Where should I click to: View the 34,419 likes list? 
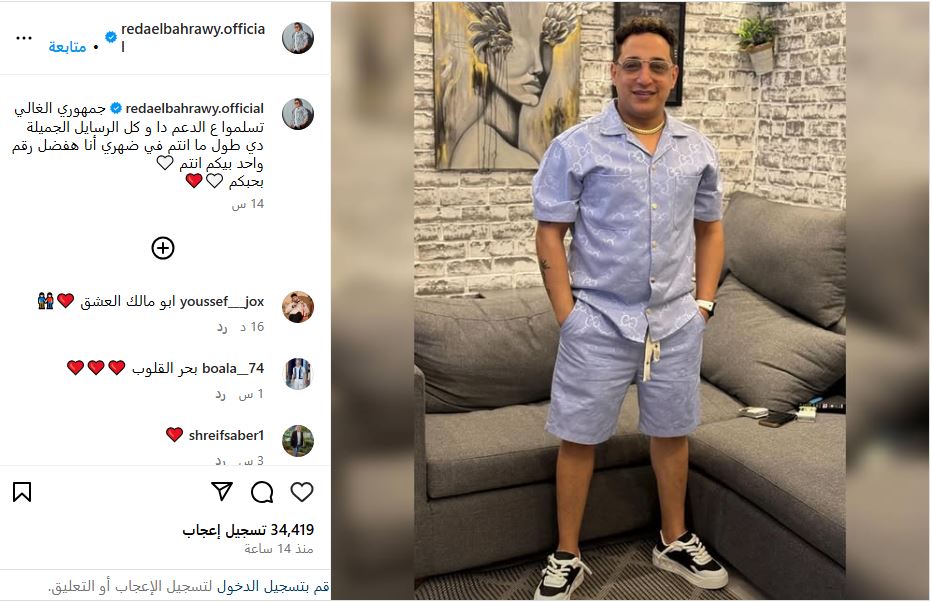(248, 530)
